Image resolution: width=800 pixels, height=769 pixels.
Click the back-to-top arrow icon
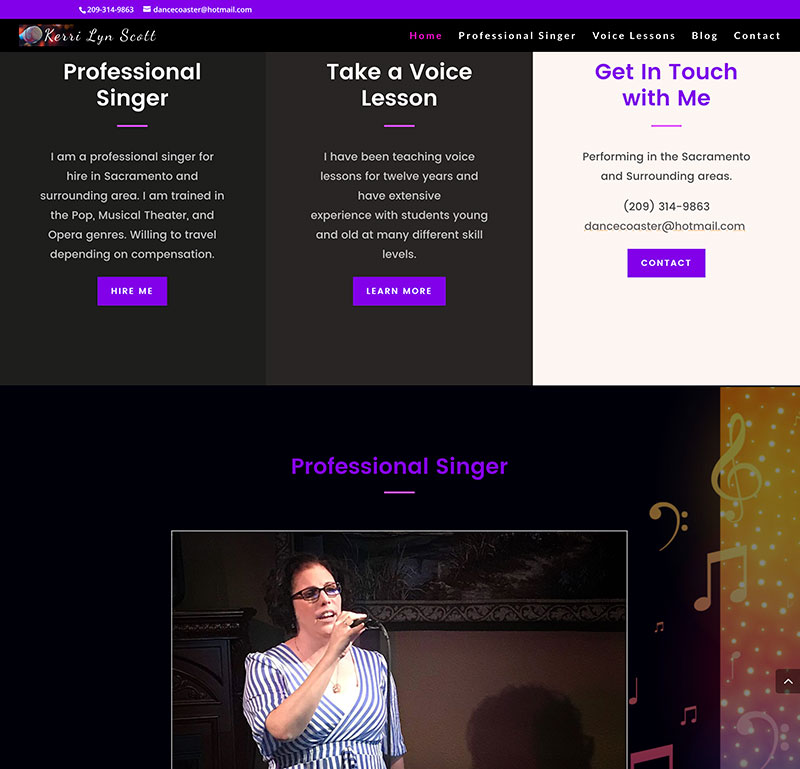coord(788,681)
